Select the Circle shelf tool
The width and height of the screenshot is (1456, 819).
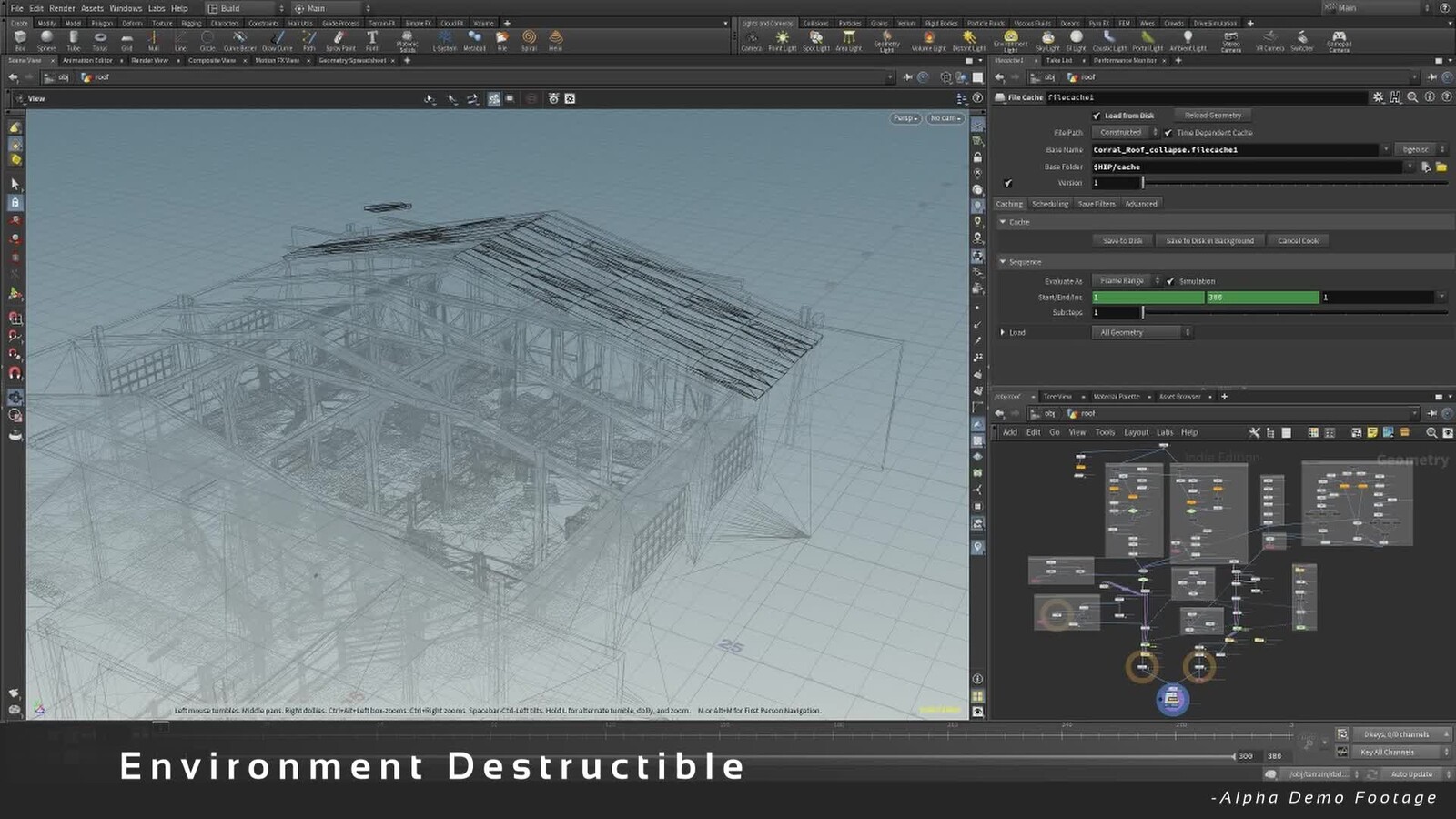click(207, 40)
